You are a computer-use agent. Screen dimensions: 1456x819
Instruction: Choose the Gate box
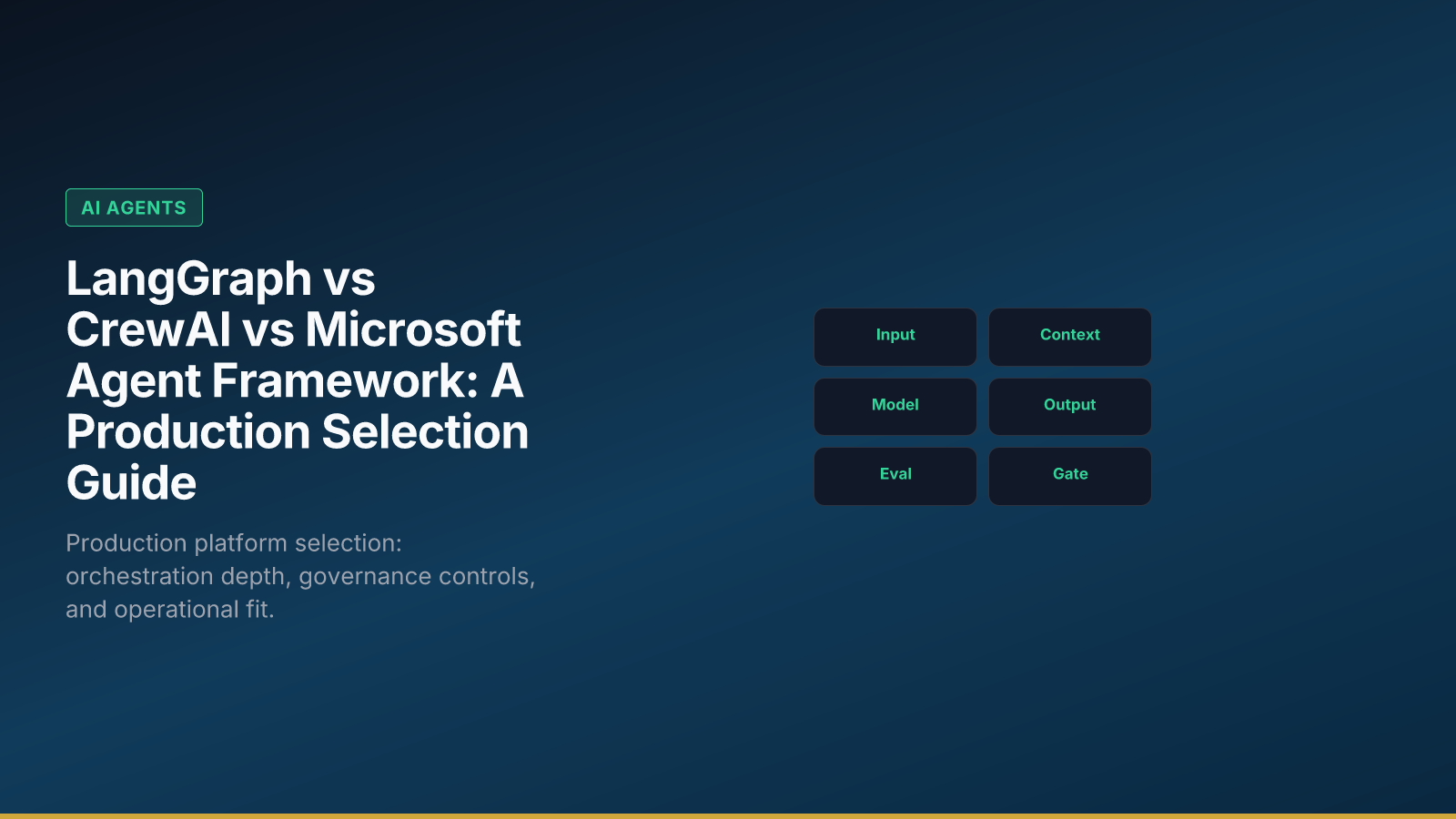tap(1070, 476)
